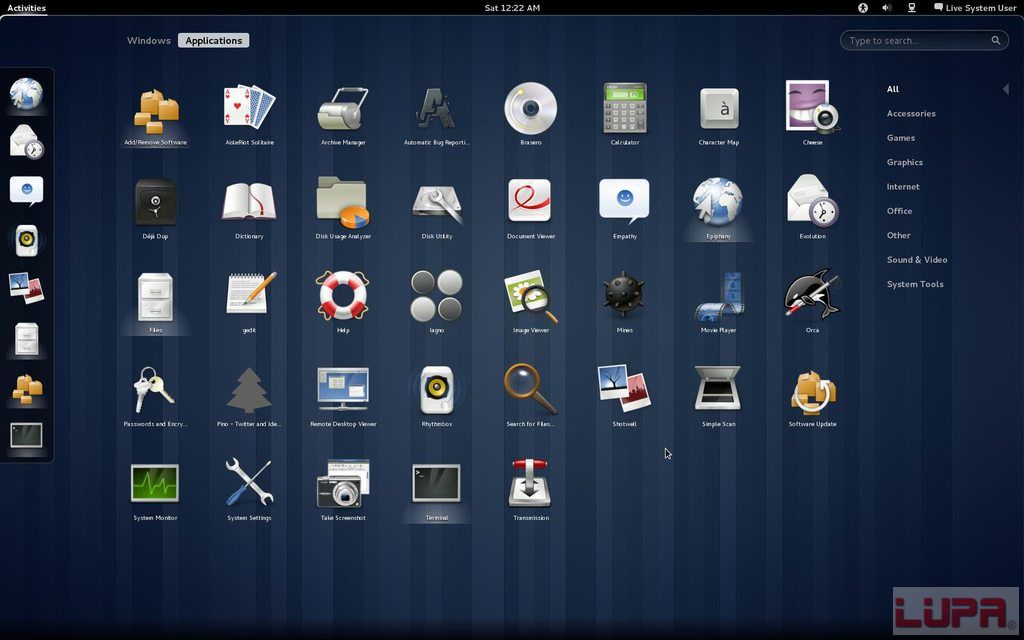Launch Evolution mail in the grid
The height and width of the screenshot is (640, 1024).
[x=812, y=208]
